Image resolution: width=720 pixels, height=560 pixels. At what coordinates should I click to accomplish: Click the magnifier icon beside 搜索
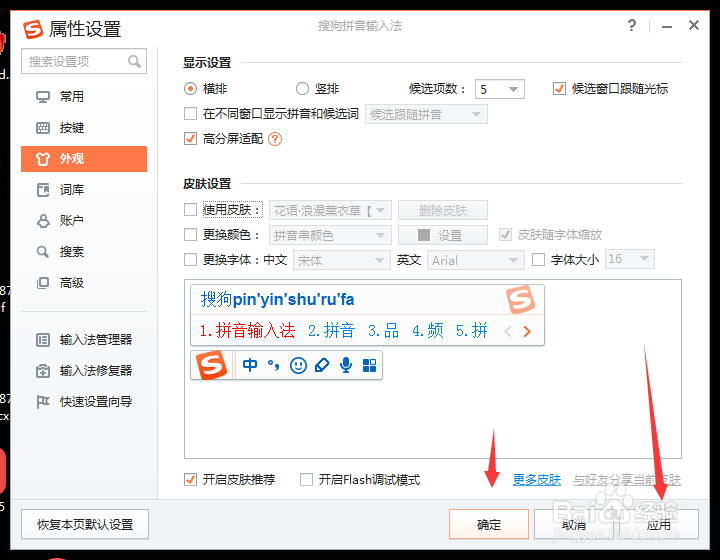(x=43, y=252)
